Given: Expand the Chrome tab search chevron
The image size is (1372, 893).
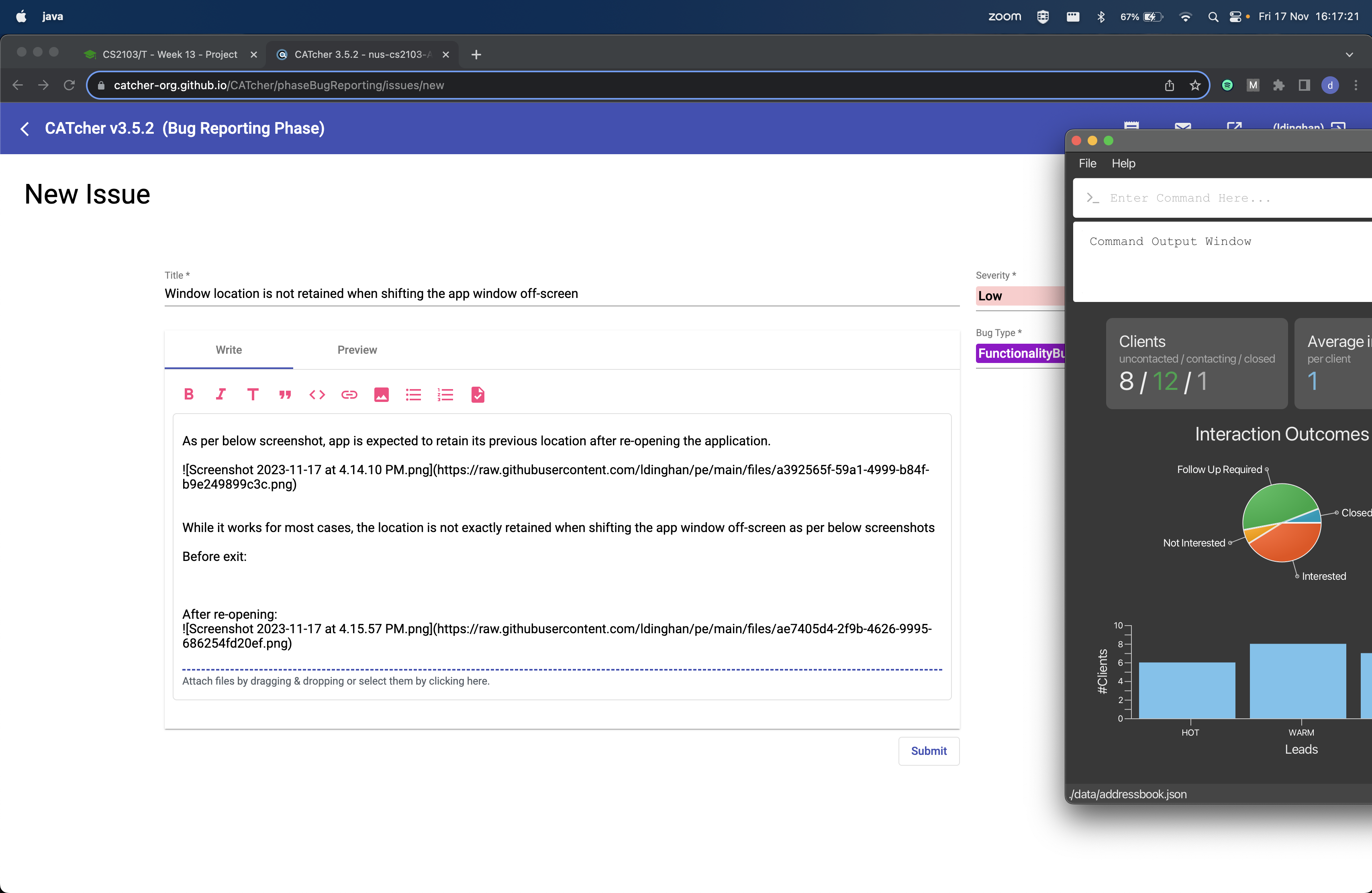Looking at the screenshot, I should [x=1349, y=55].
